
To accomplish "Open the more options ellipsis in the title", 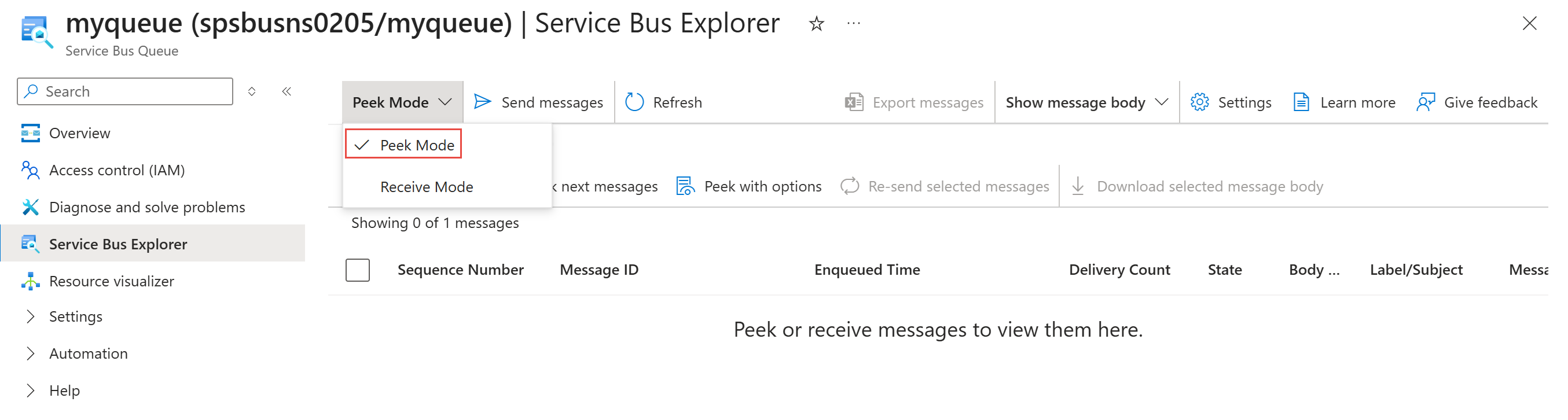I will pyautogui.click(x=853, y=24).
